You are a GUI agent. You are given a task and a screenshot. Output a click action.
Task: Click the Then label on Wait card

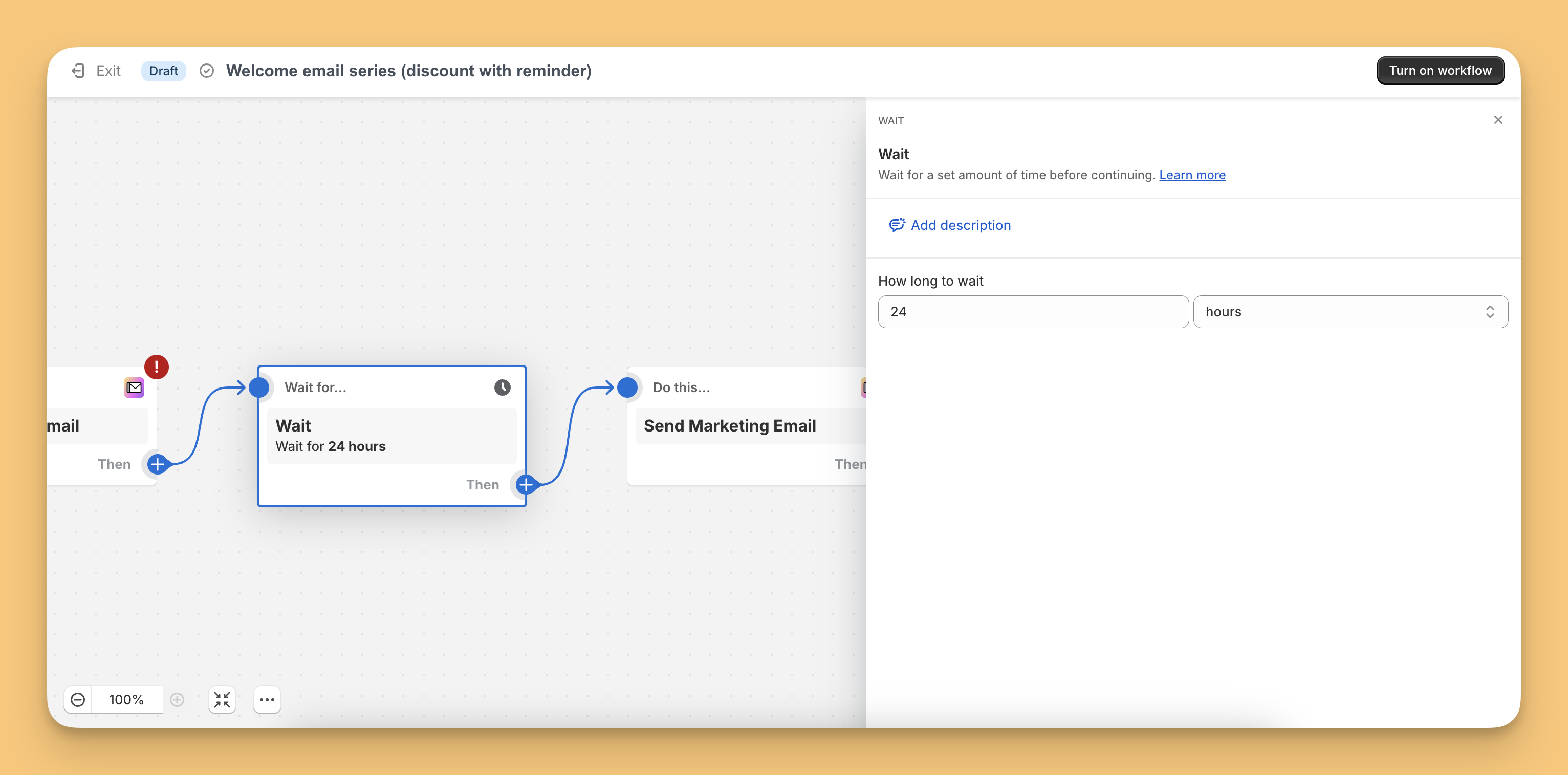pos(482,485)
